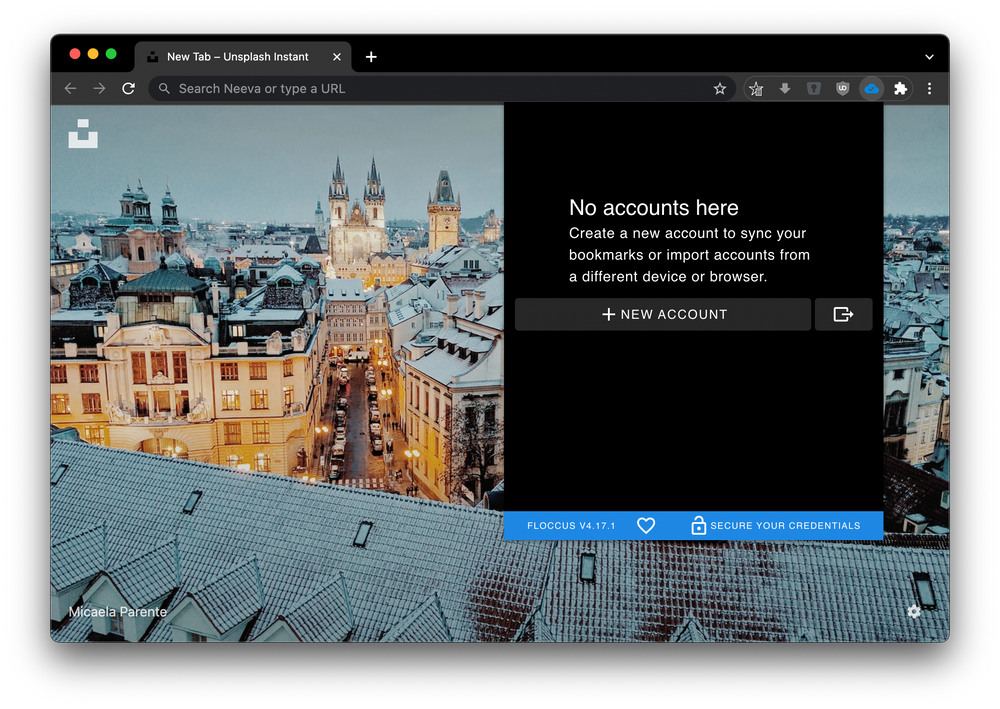Viewport: 1000px width, 709px height.
Task: Open the keyhole password manager extension
Action: pos(814,89)
